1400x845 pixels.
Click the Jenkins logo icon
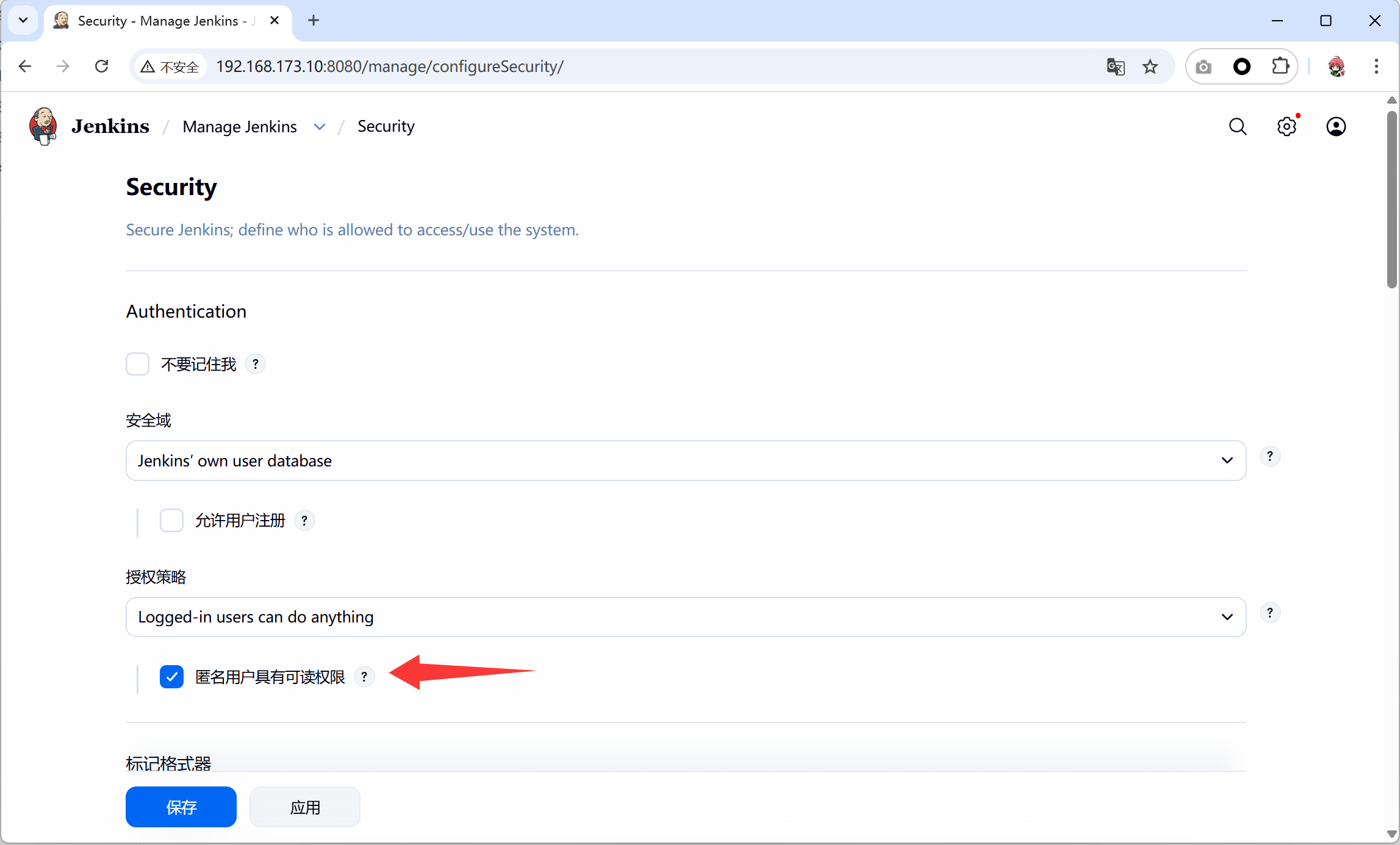(x=43, y=126)
